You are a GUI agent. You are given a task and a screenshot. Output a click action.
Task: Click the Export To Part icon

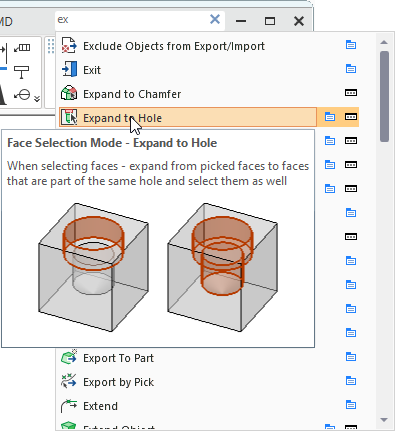[69, 357]
